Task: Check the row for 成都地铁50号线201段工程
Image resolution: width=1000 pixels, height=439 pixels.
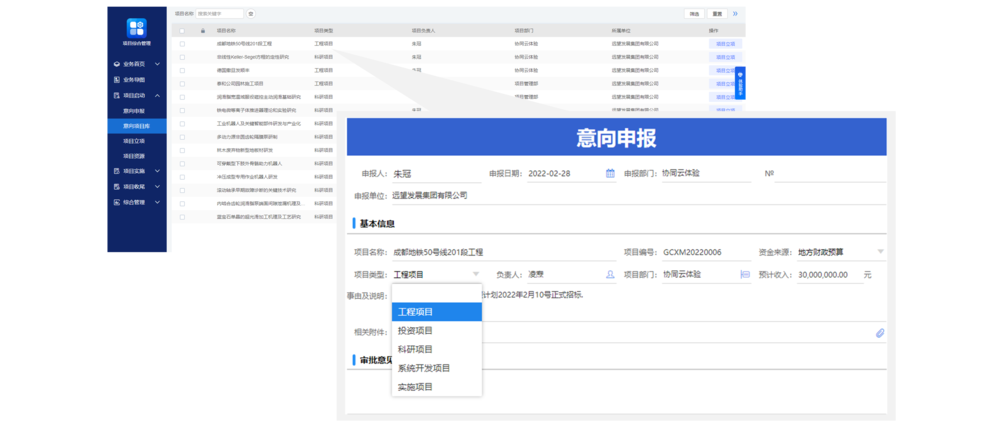Action: tap(182, 44)
